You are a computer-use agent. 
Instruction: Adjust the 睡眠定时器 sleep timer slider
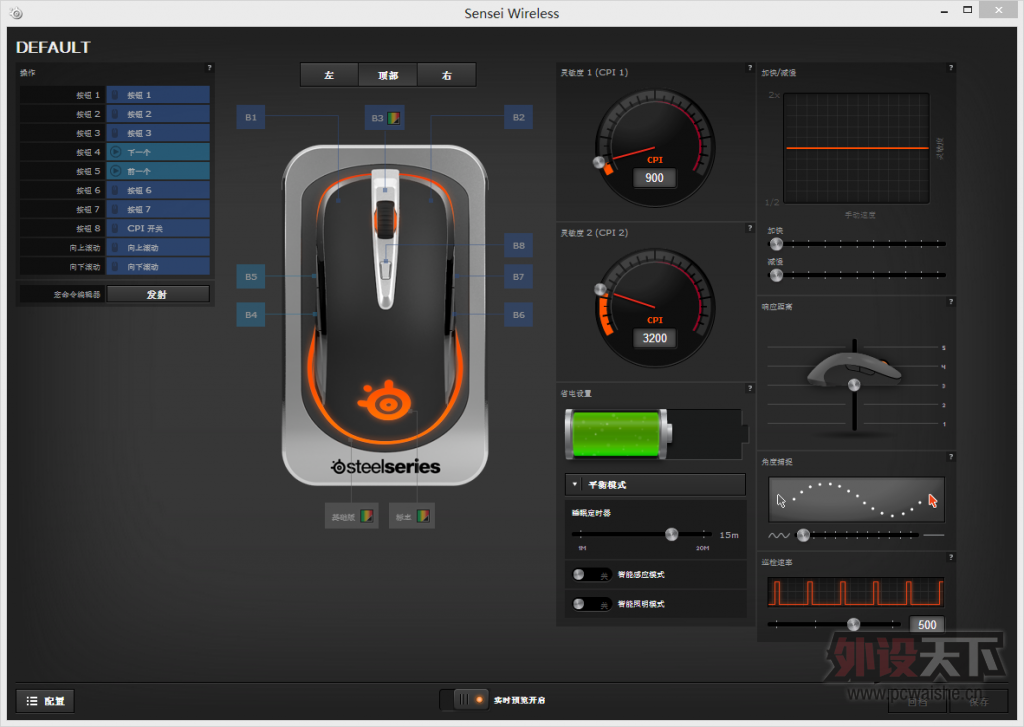671,534
